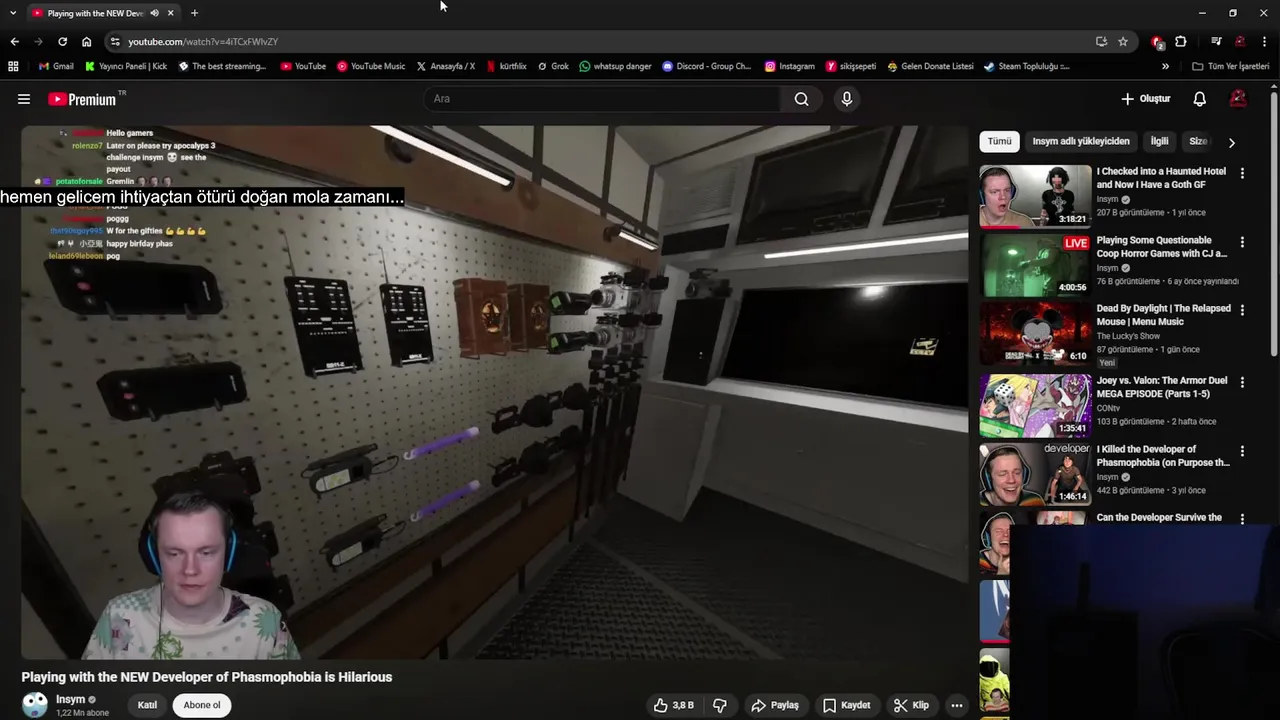The image size is (1280, 720).
Task: Open the red extension with badge 2
Action: pos(1157,41)
